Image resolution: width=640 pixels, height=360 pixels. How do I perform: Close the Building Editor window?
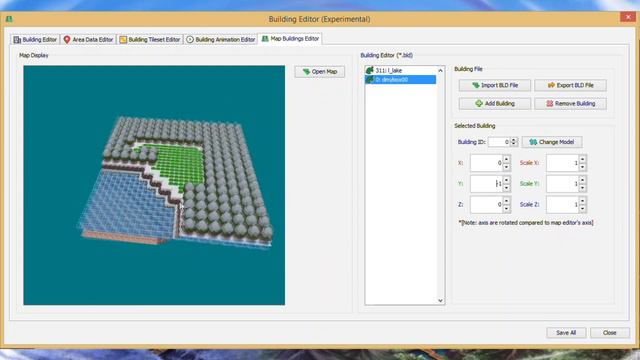coord(628,17)
